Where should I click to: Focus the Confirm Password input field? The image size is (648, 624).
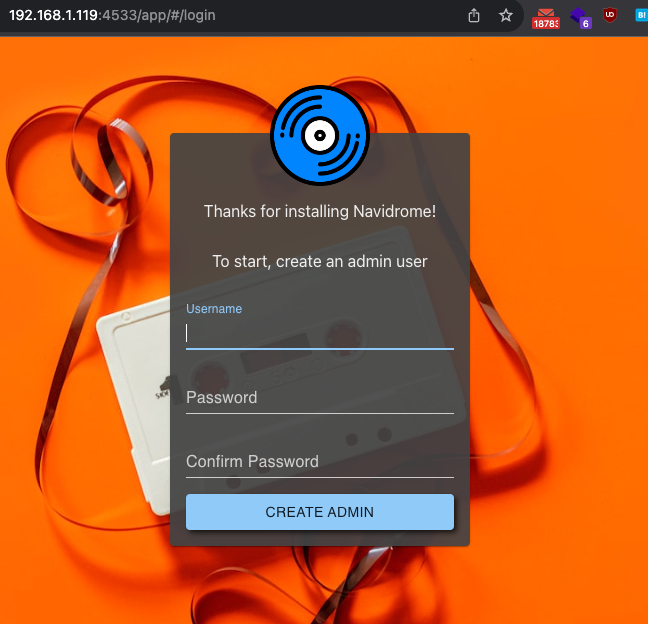point(320,462)
